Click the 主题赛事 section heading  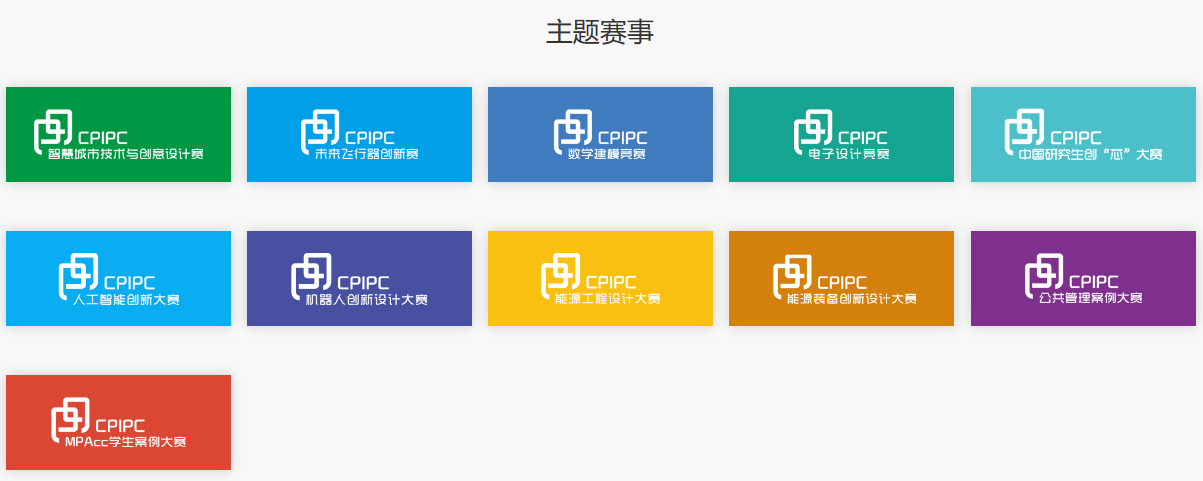[600, 32]
